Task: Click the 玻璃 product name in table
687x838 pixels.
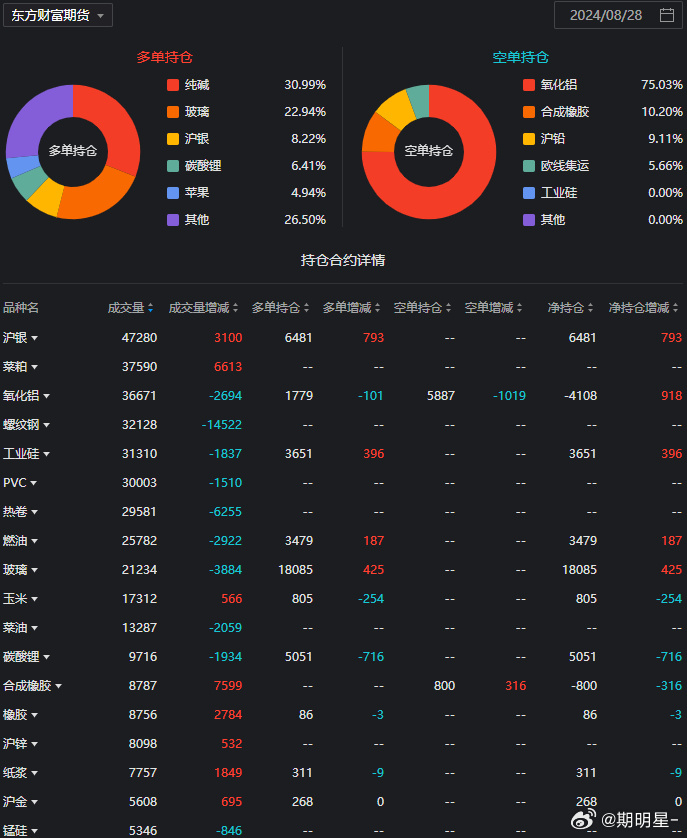Action: point(15,570)
